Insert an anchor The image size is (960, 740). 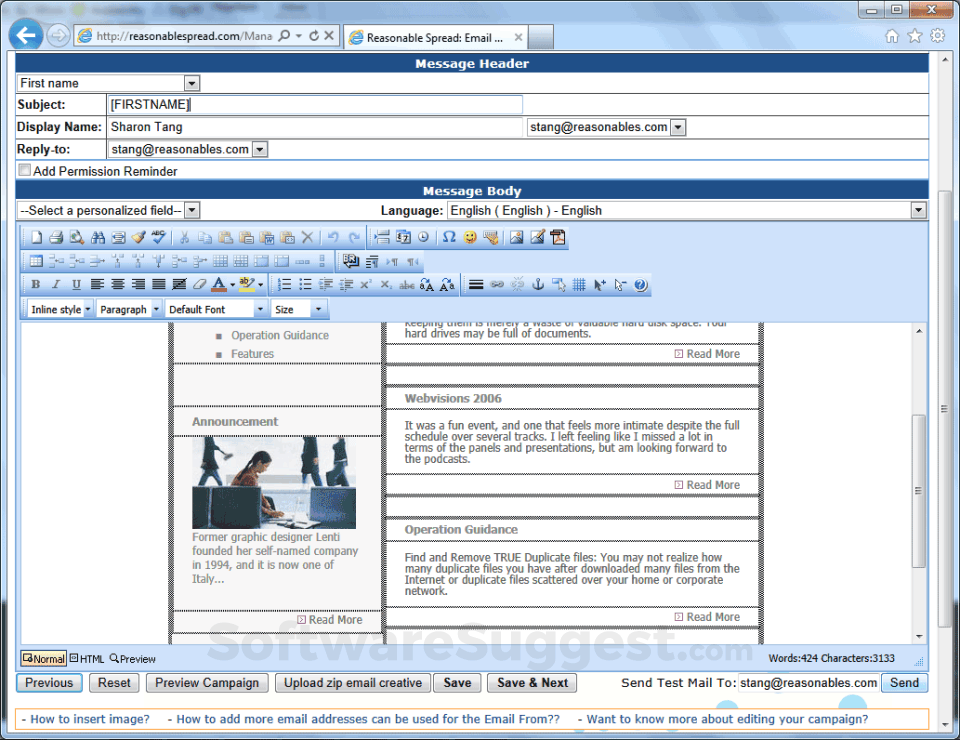click(538, 285)
